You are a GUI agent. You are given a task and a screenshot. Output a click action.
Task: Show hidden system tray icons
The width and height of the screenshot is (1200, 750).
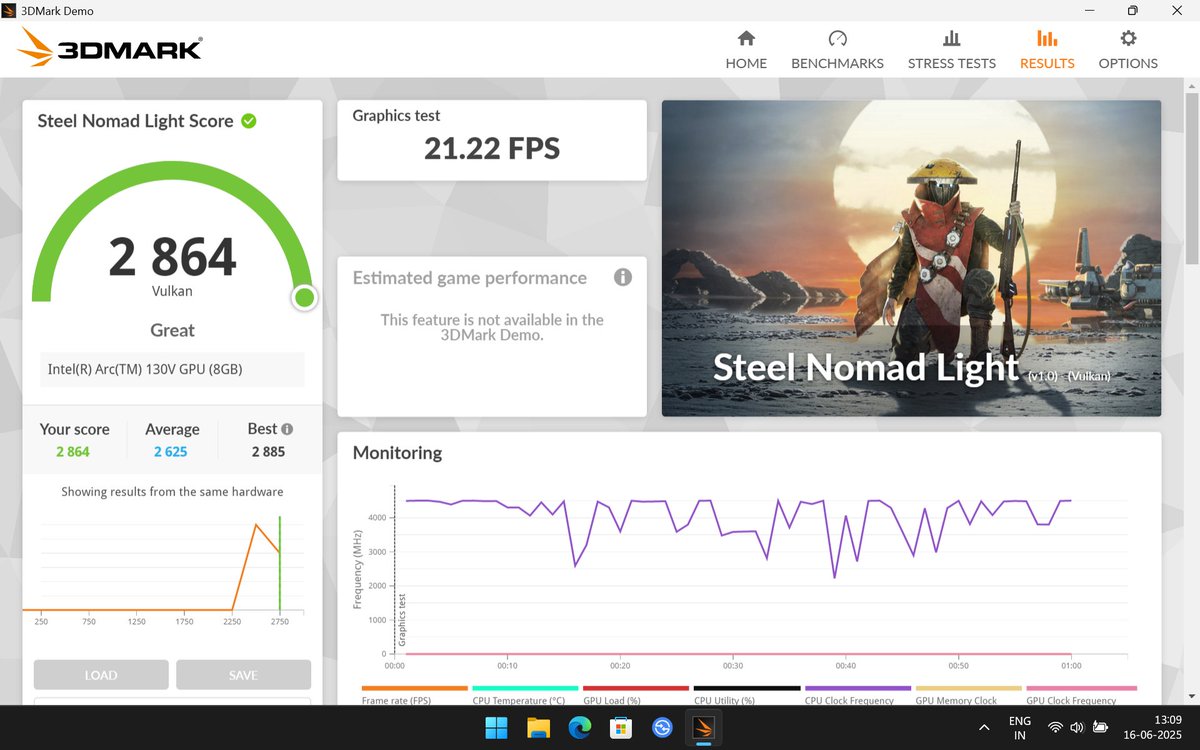coord(985,728)
